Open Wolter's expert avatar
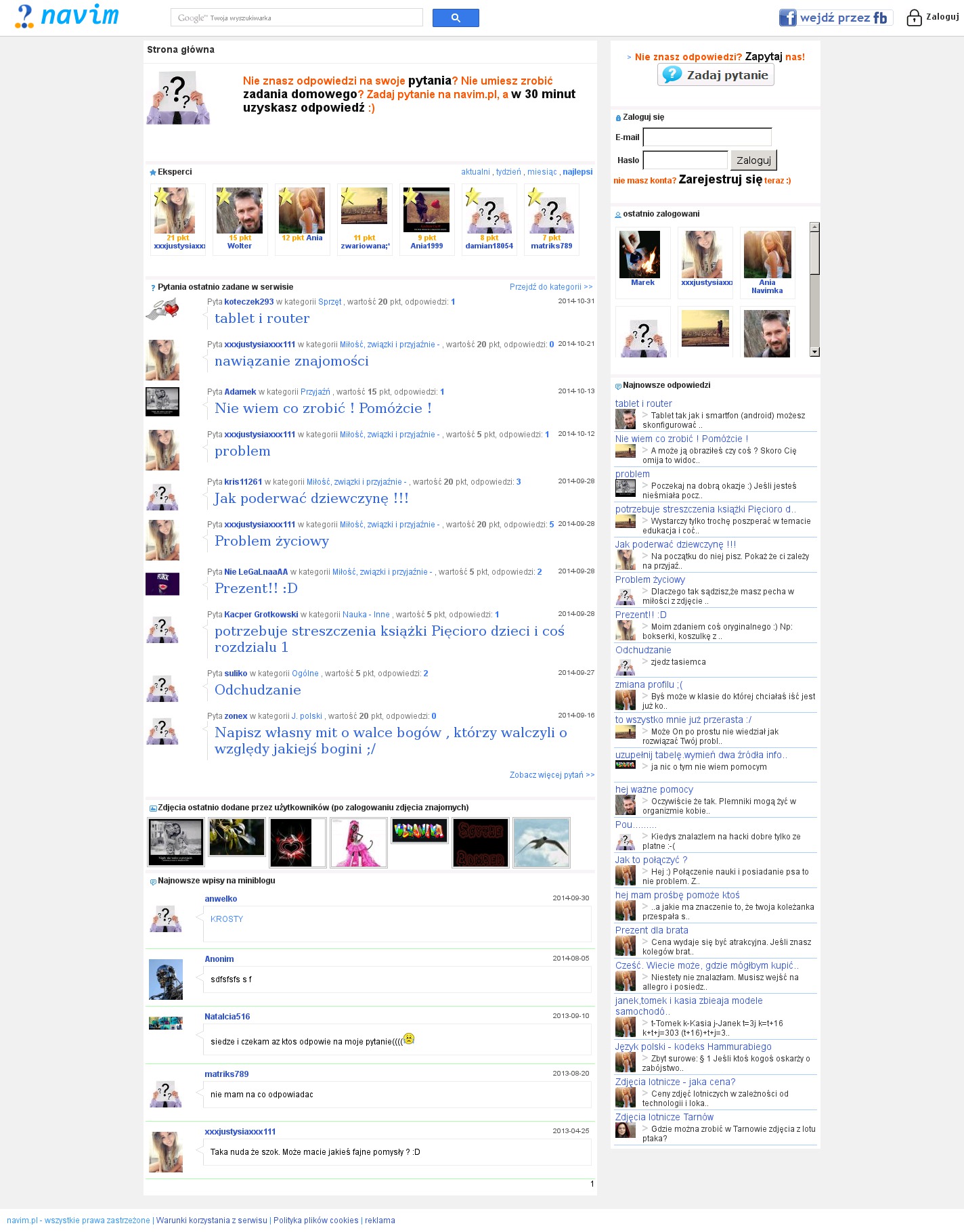Viewport: 964px width, 1232px height. pyautogui.click(x=240, y=211)
